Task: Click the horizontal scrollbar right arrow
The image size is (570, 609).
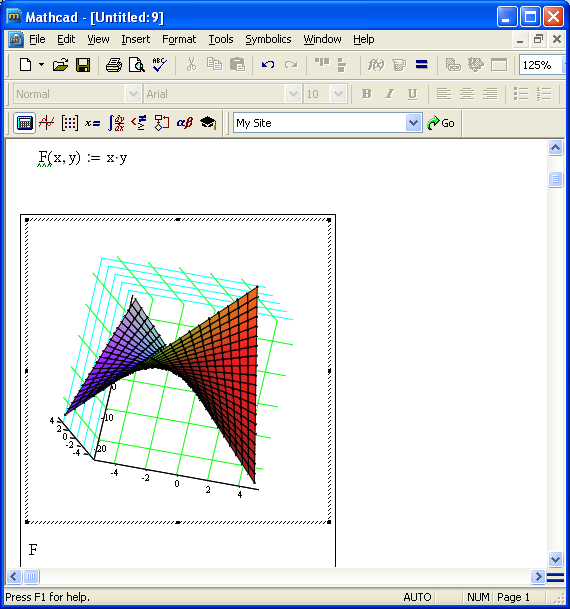Action: [538, 576]
